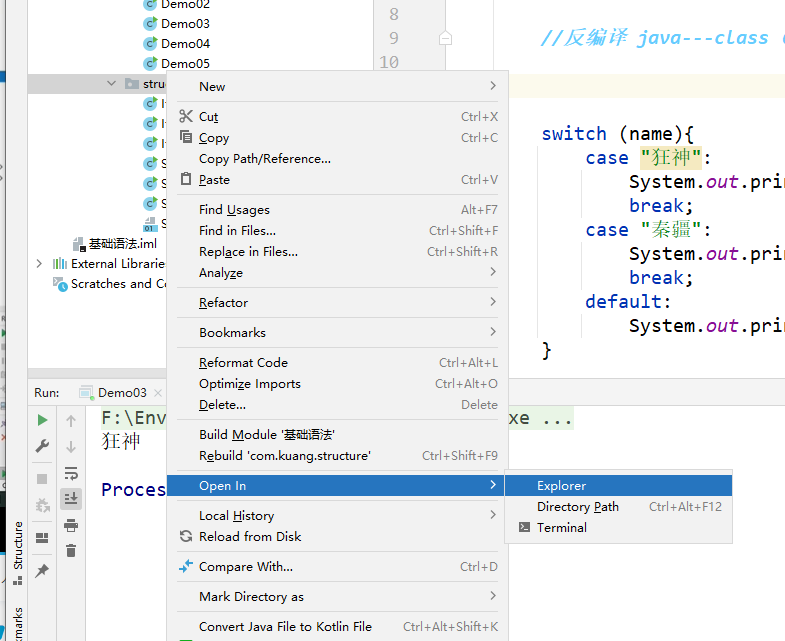Viewport: 785px width, 641px height.
Task: Close the Demo03 run tab
Action: click(158, 393)
